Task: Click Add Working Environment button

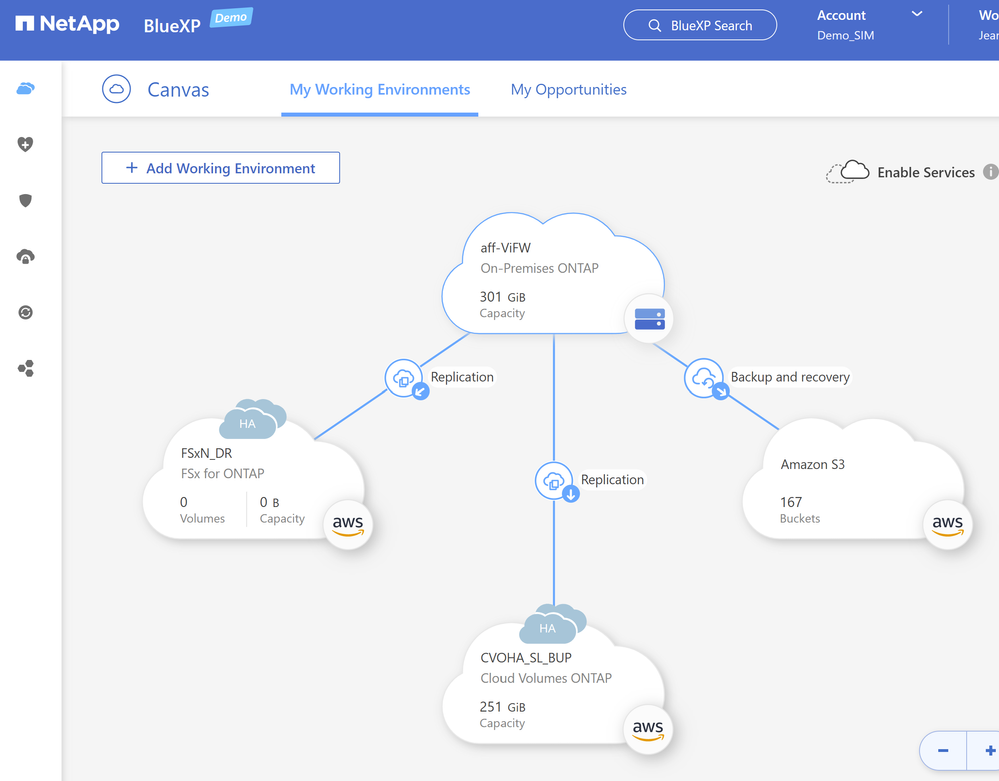Action: tap(220, 168)
